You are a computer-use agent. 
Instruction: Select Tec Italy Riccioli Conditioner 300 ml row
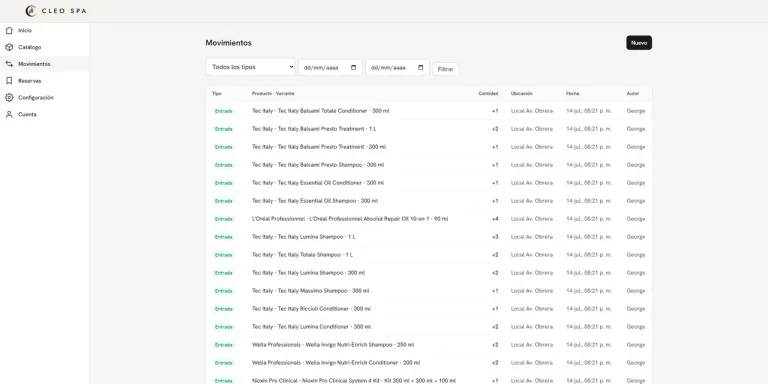click(x=429, y=309)
